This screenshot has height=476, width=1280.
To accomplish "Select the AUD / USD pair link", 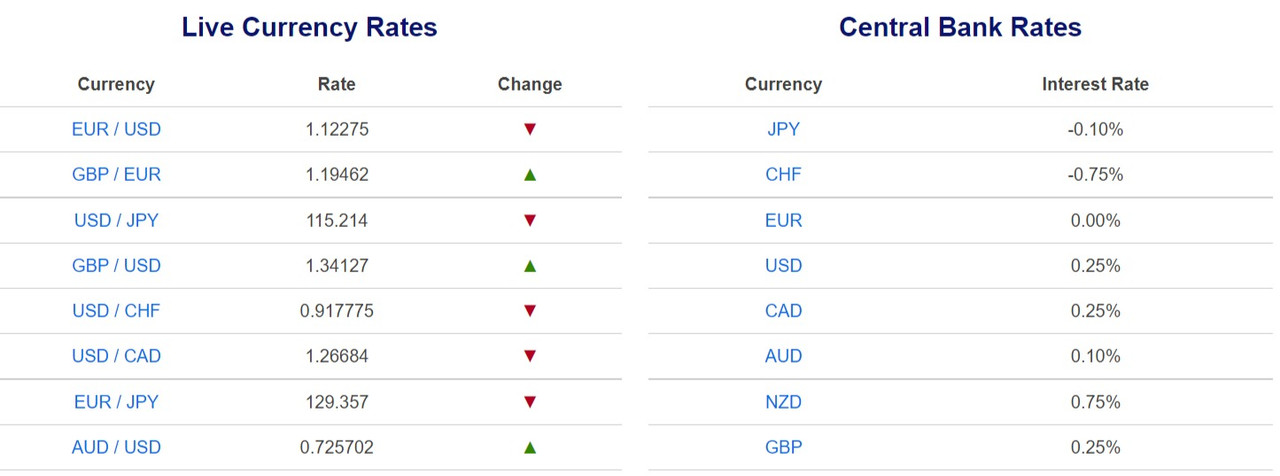I will point(116,447).
